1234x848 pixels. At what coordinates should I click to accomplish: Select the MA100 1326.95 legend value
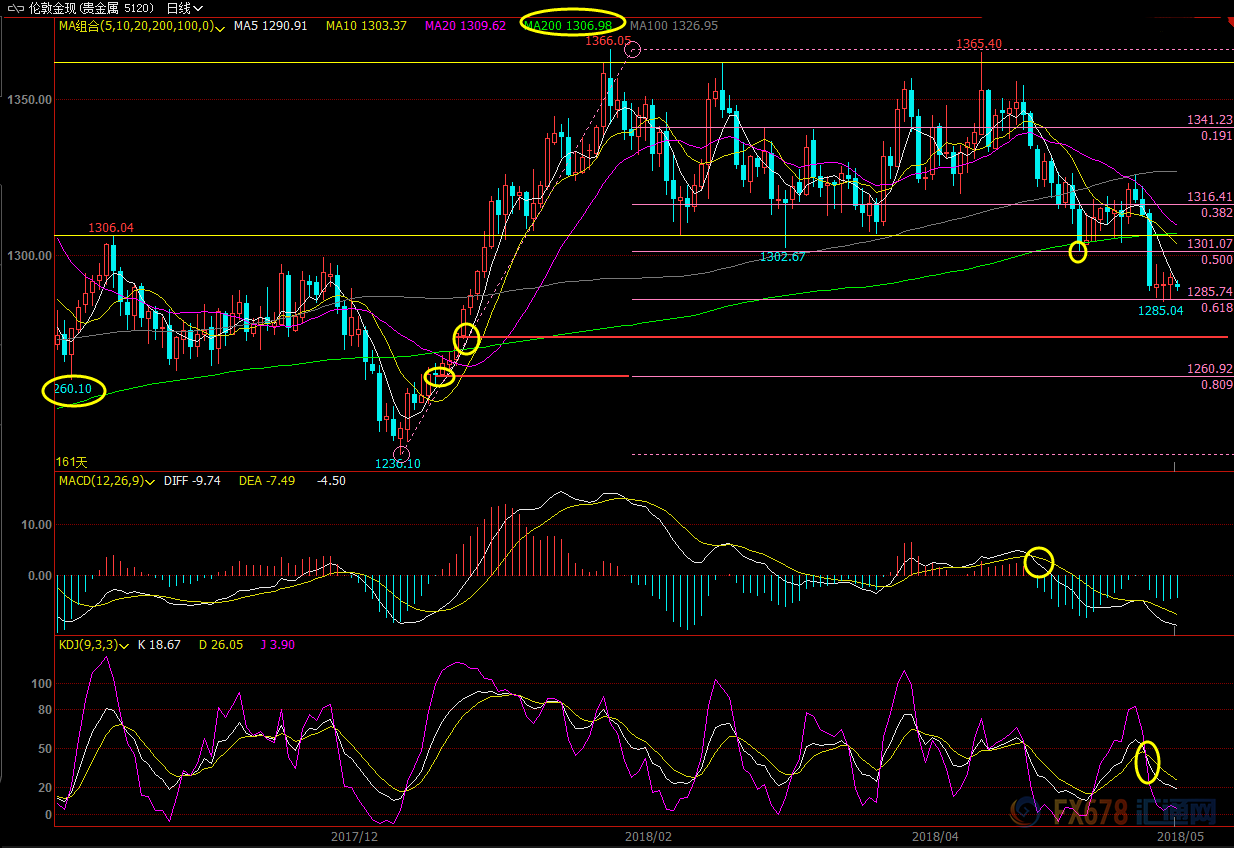(x=674, y=25)
